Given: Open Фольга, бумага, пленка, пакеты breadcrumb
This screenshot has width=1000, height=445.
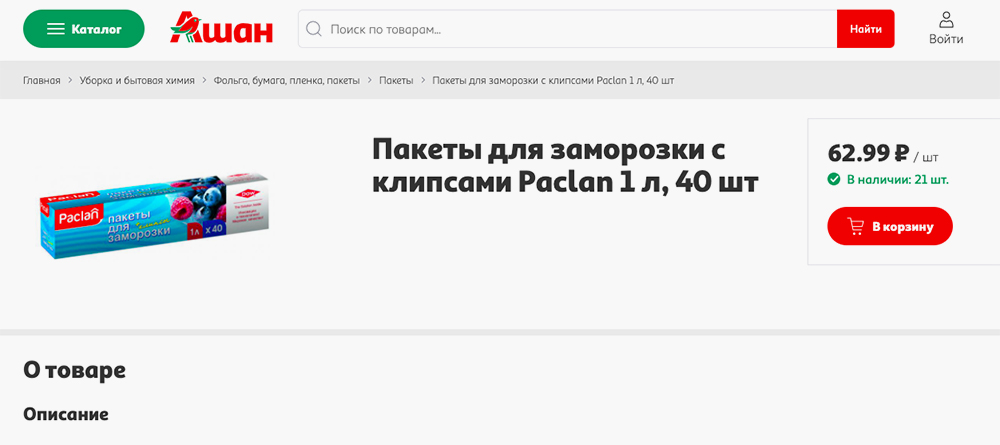Looking at the screenshot, I should click(287, 80).
